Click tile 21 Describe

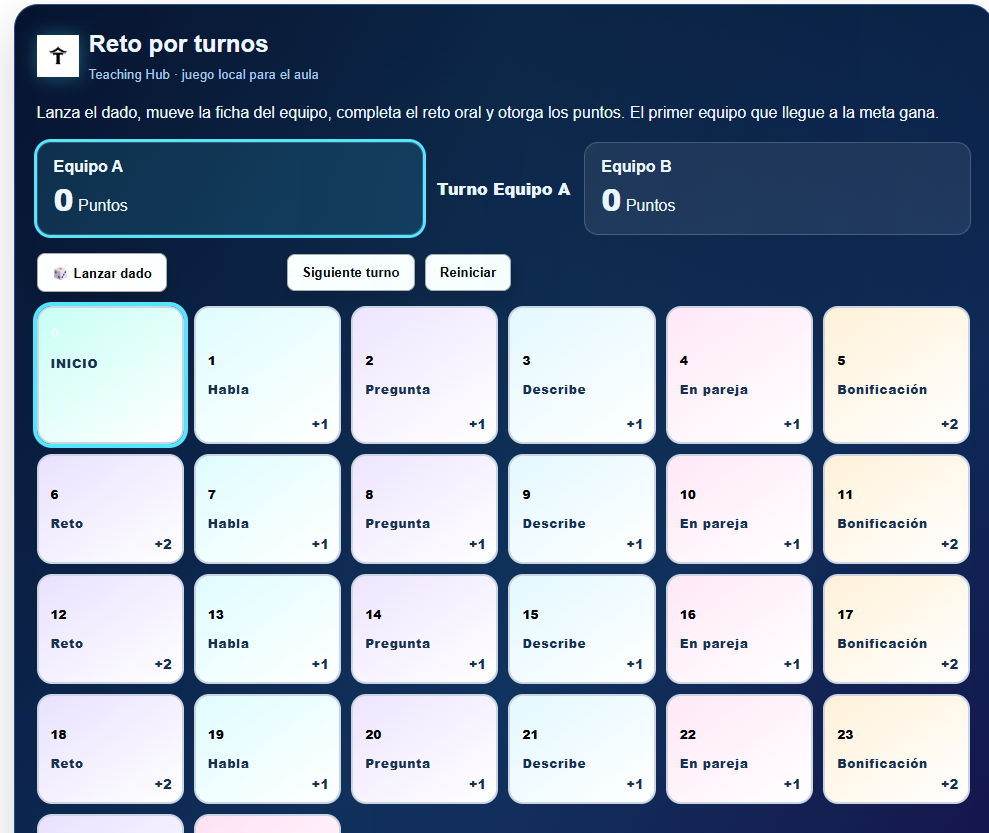tap(582, 749)
